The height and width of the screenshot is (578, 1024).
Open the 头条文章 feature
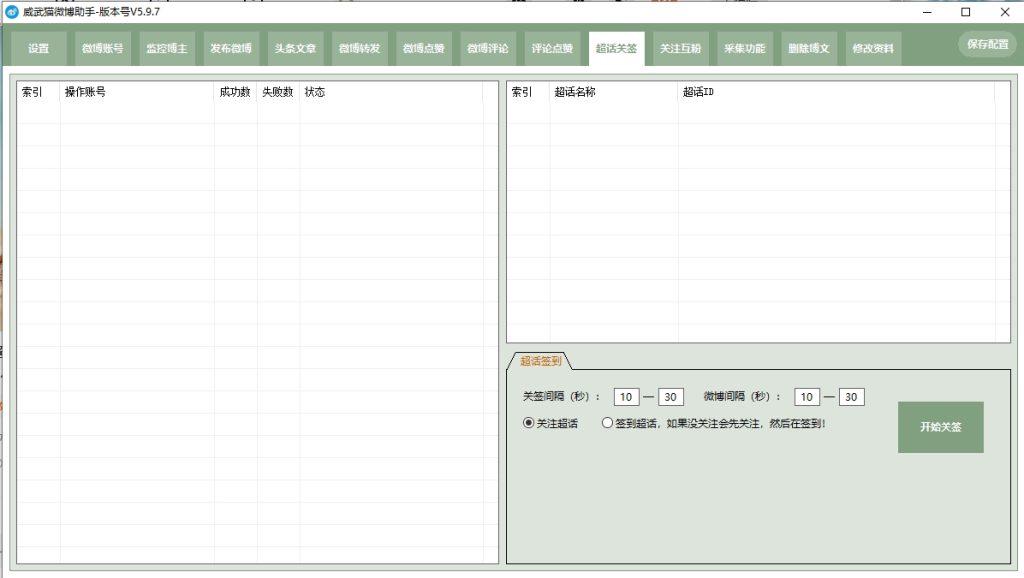(294, 46)
